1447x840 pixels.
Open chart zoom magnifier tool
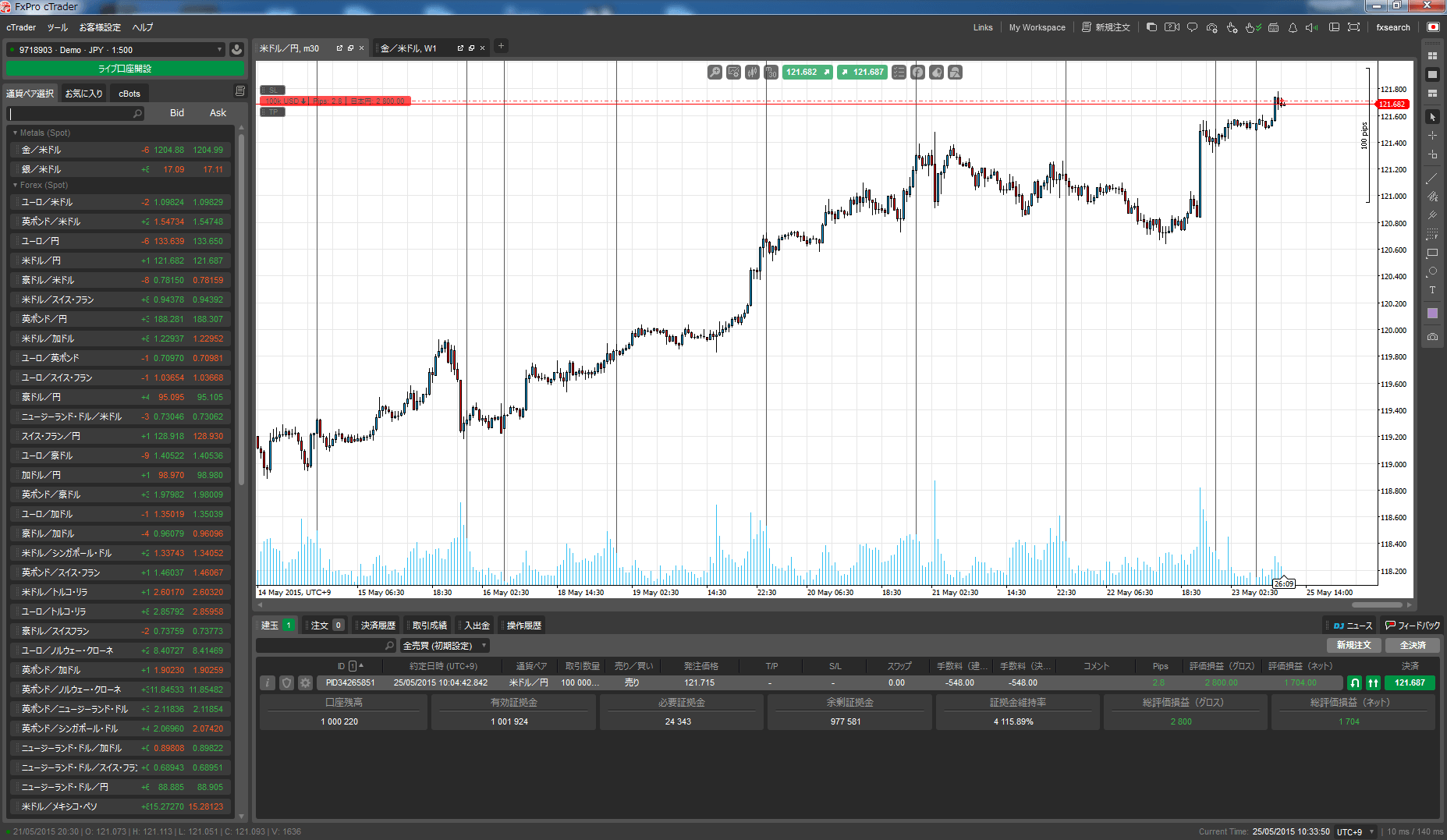(x=715, y=73)
